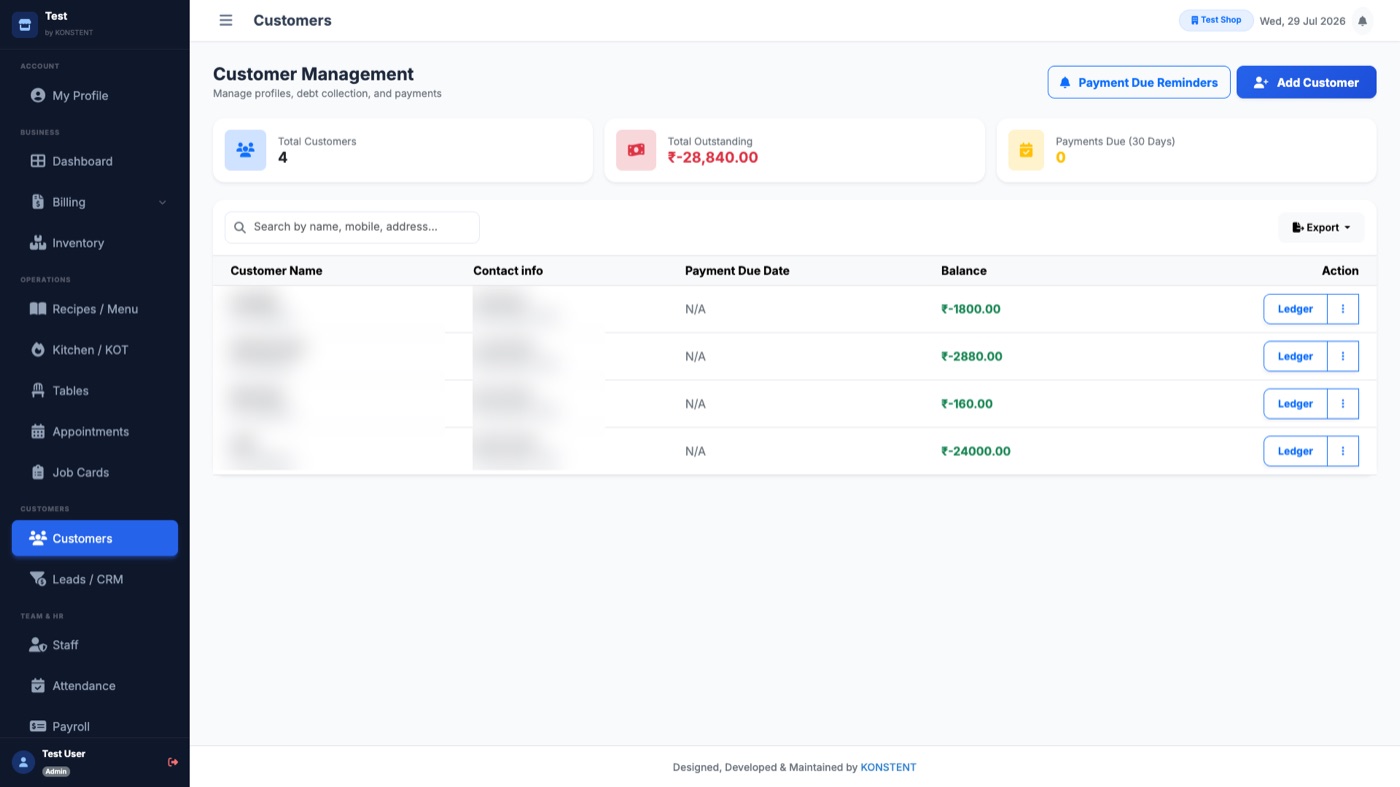The image size is (1400, 787).
Task: Click the Total Customers people icon
Action: pyautogui.click(x=245, y=150)
